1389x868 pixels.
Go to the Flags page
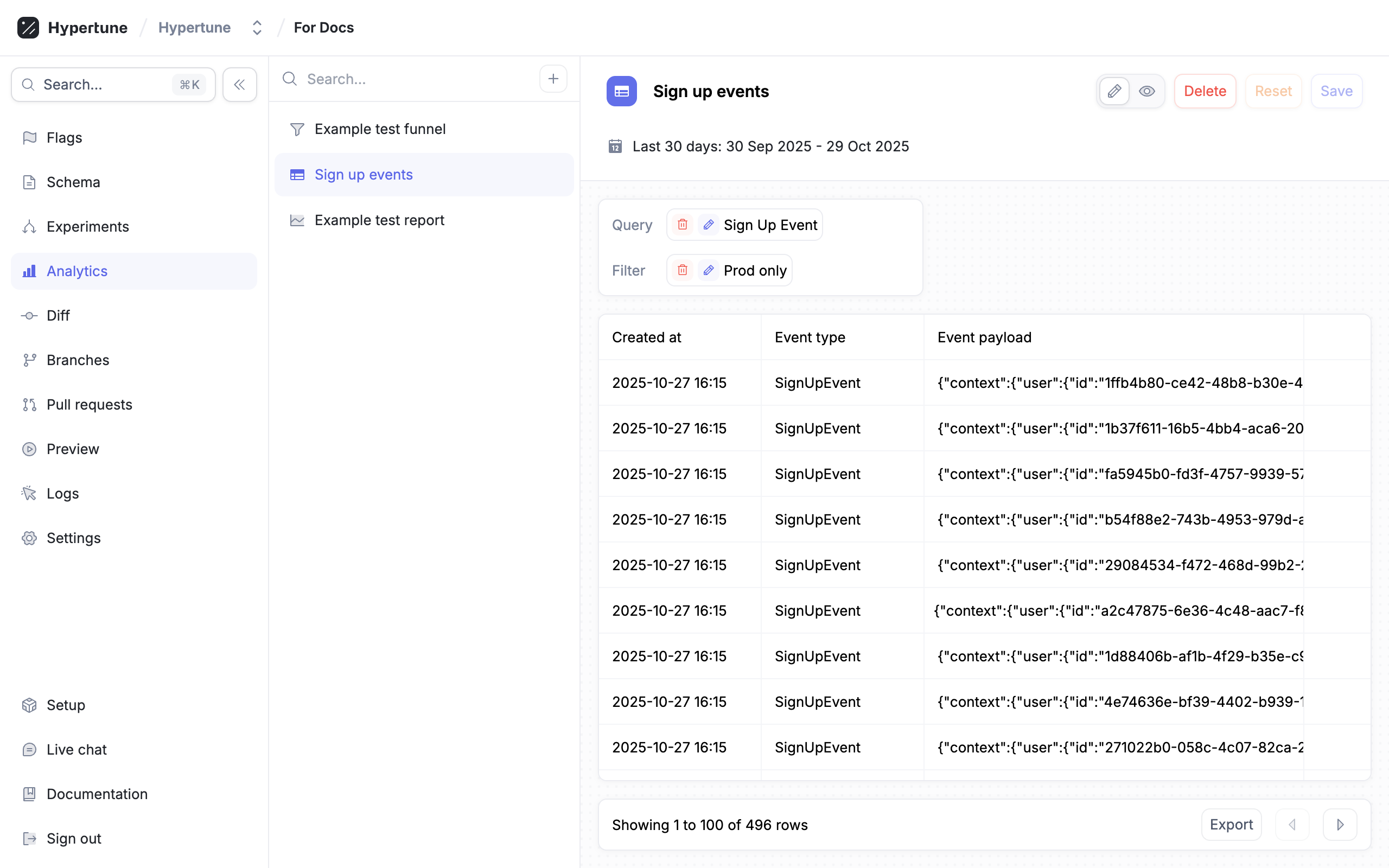tap(63, 138)
